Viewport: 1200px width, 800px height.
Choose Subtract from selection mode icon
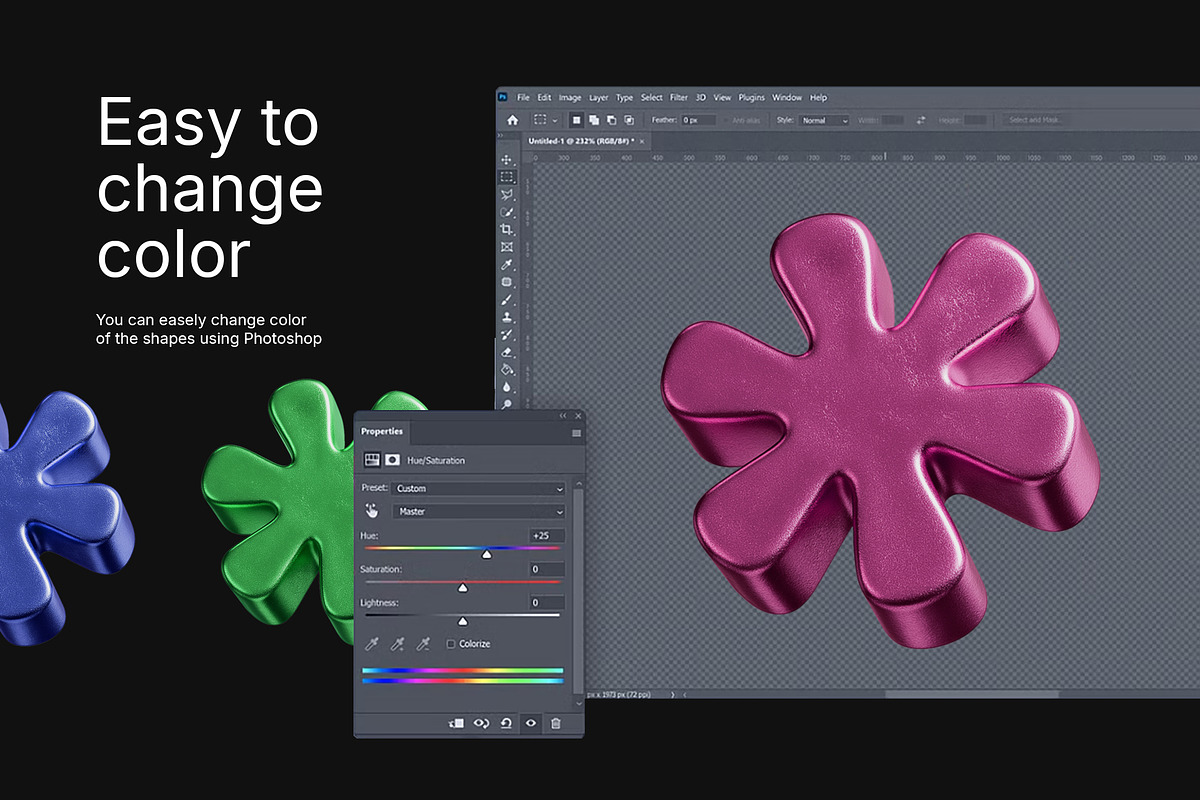611,120
